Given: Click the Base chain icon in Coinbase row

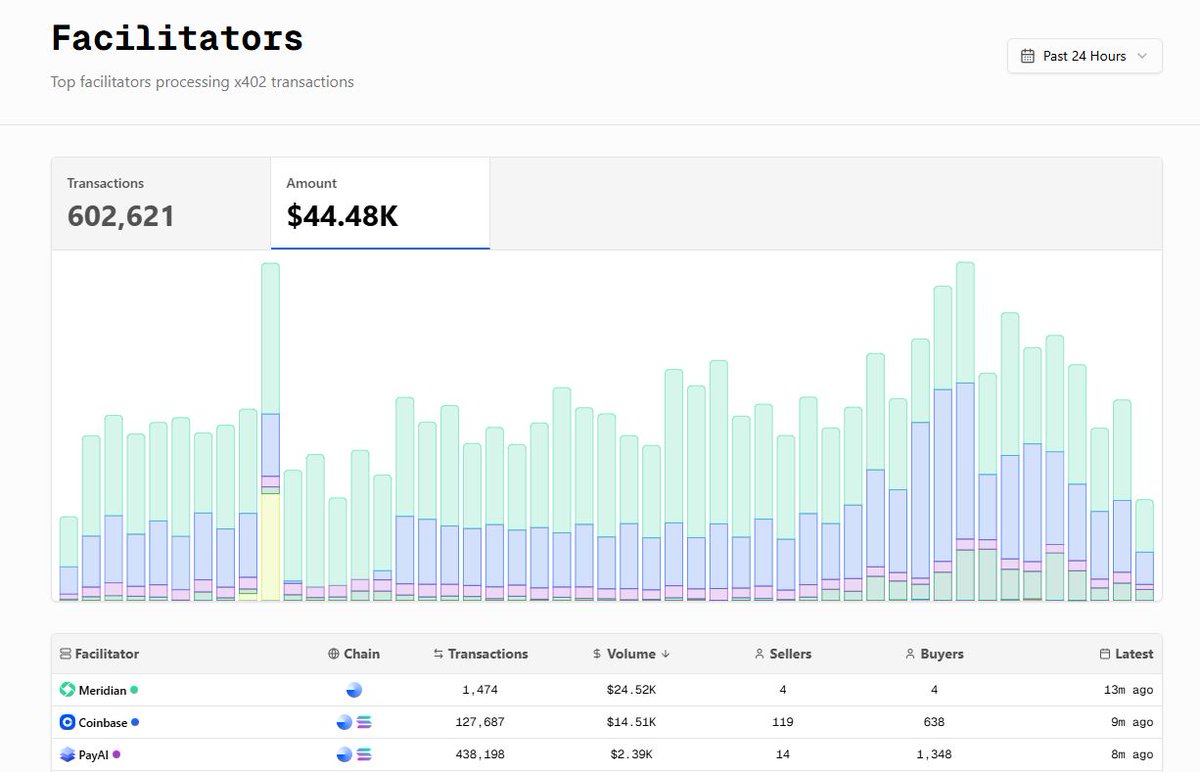Looking at the screenshot, I should pyautogui.click(x=343, y=722).
